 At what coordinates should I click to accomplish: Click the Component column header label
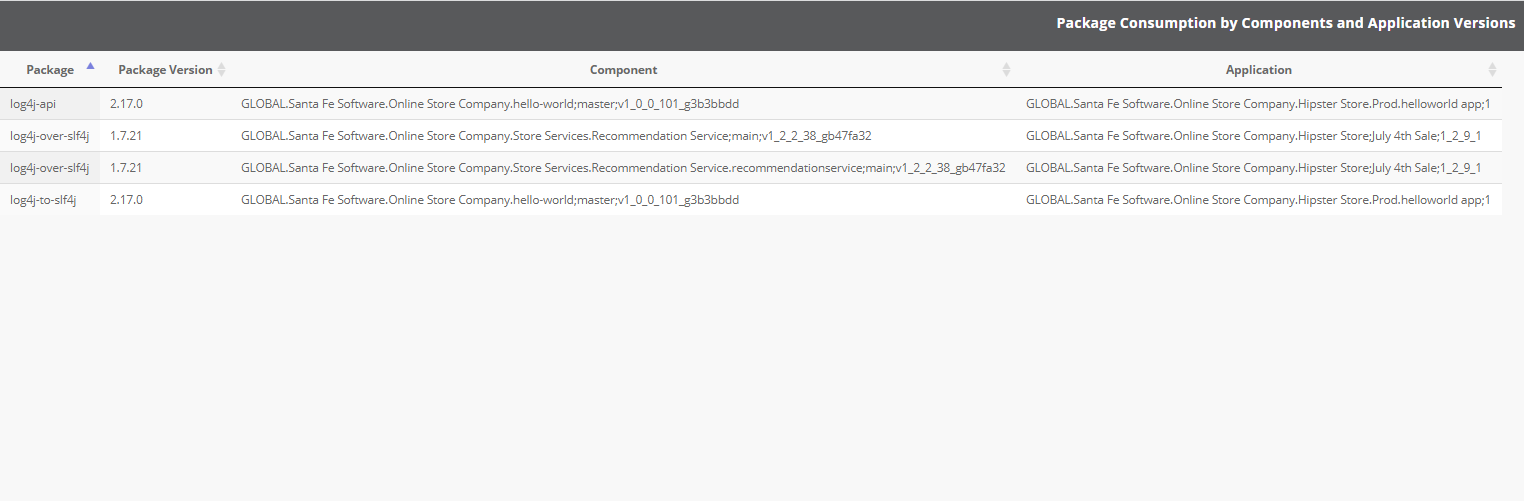[623, 70]
